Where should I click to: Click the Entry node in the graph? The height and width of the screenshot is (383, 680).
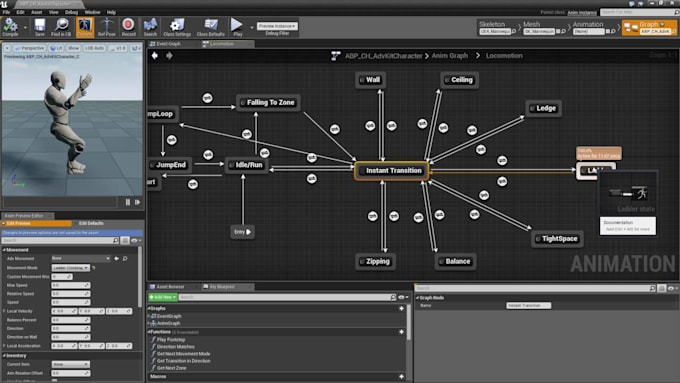(242, 232)
